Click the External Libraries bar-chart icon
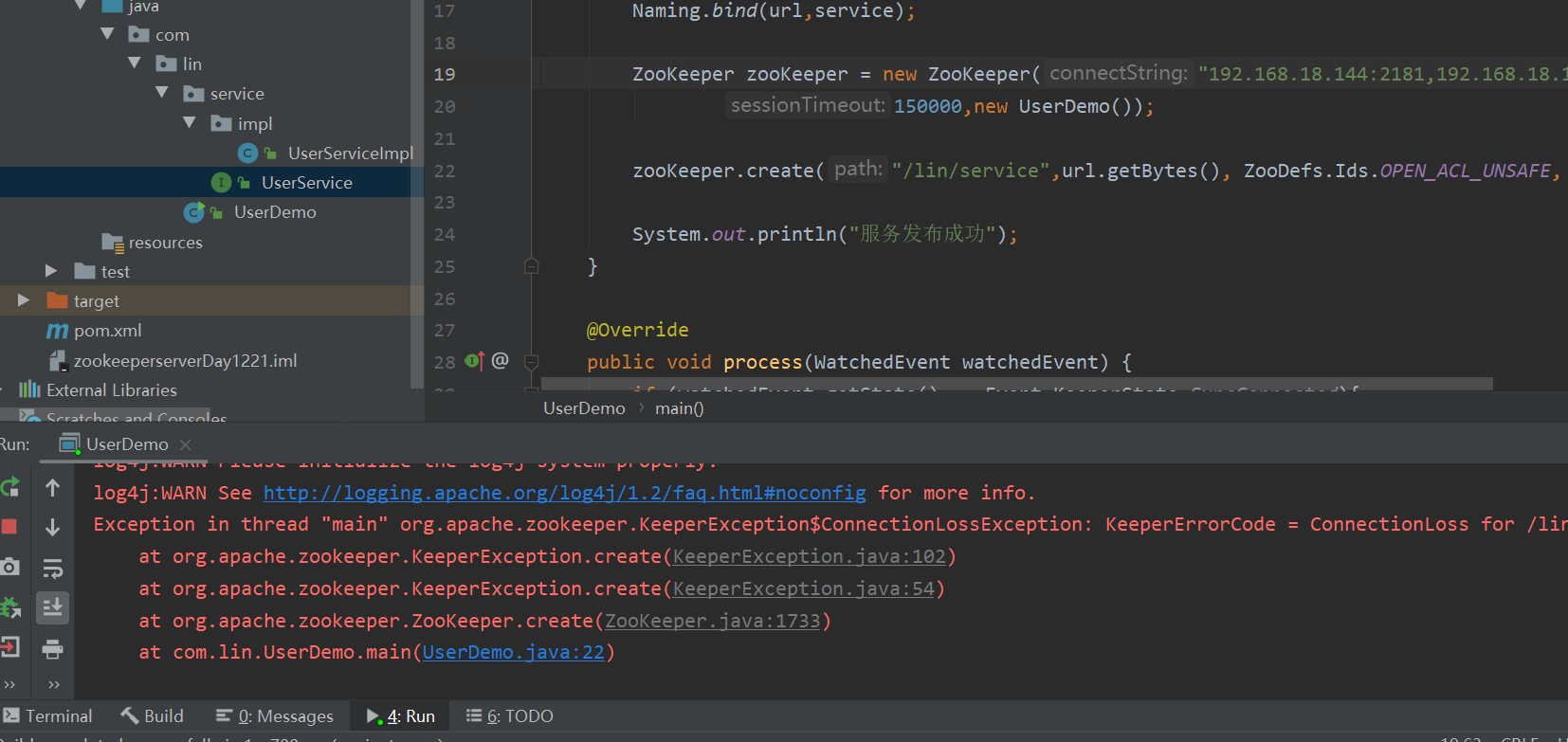 29,389
